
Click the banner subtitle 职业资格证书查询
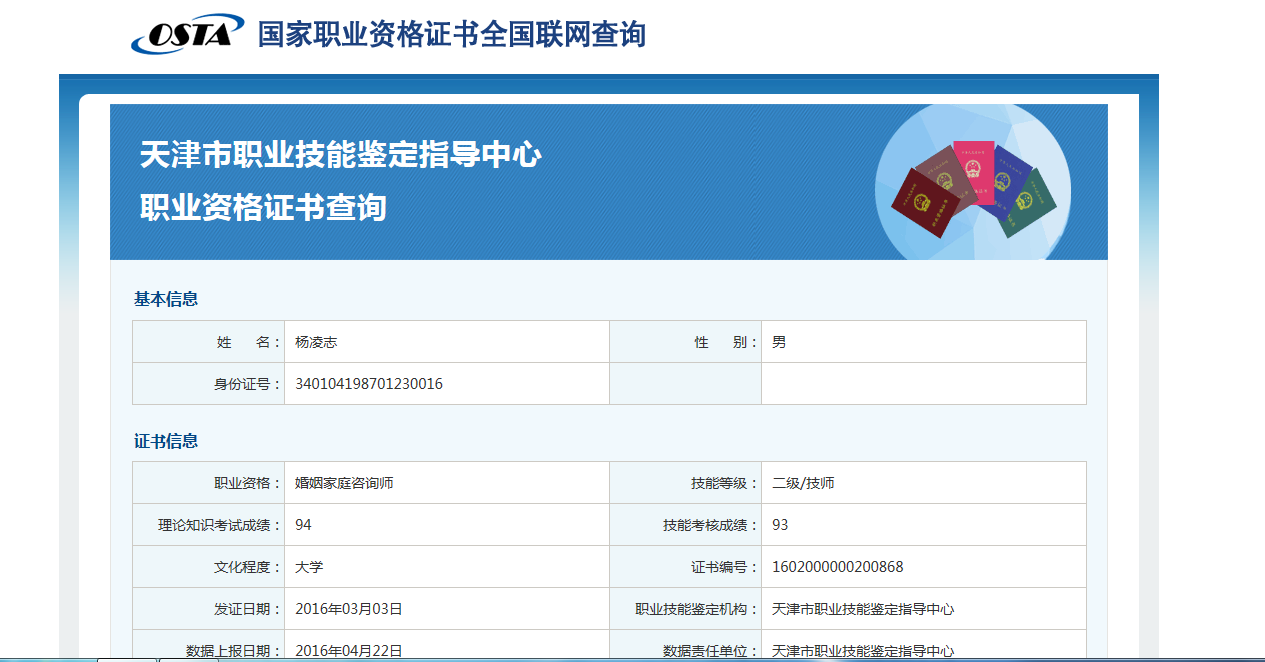click(263, 208)
